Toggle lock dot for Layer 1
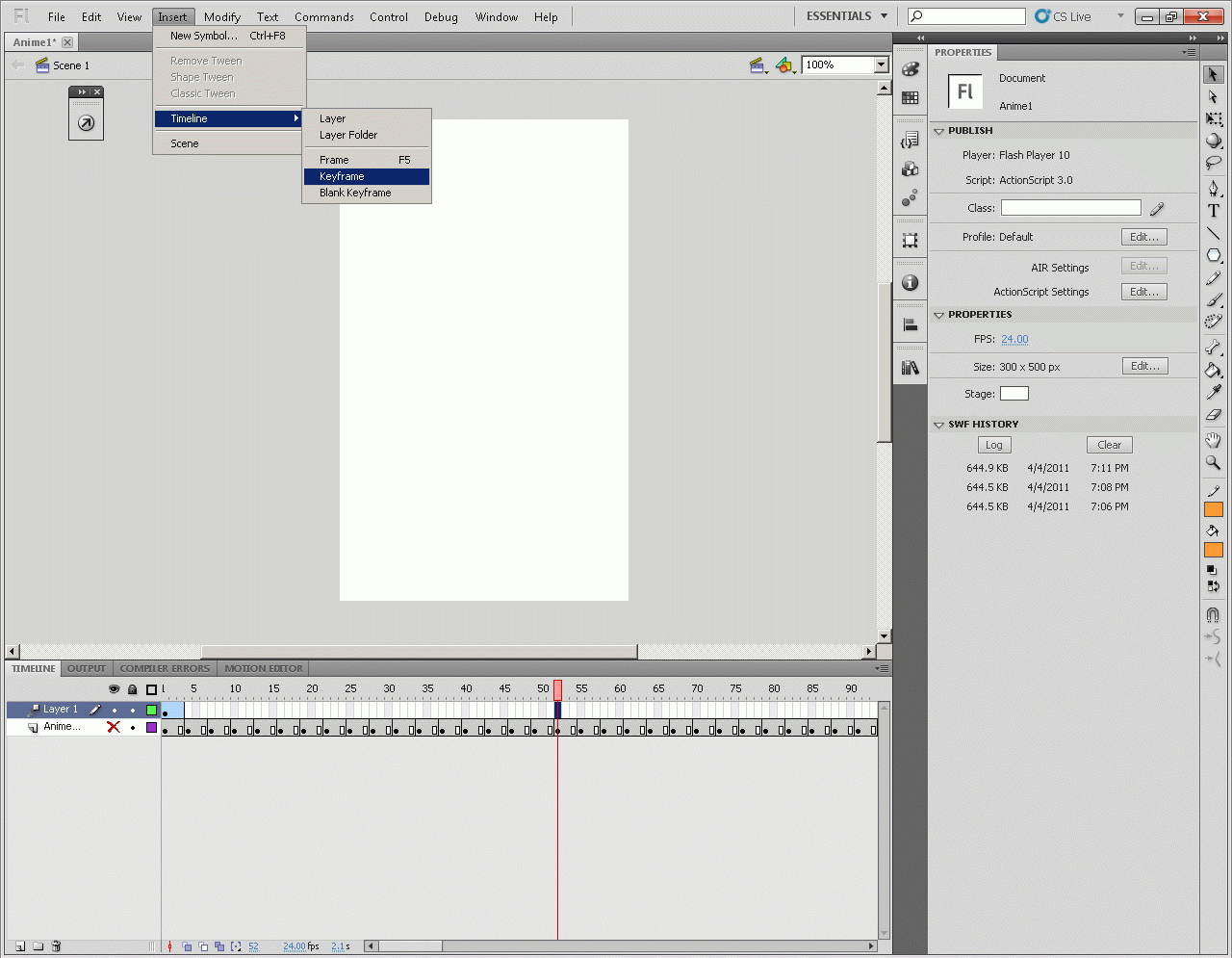1232x958 pixels. pos(133,711)
